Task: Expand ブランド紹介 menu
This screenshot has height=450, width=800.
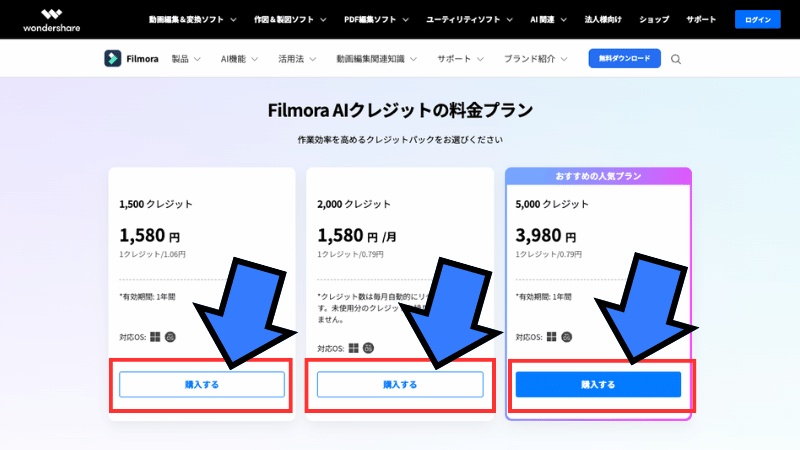Action: (537, 59)
